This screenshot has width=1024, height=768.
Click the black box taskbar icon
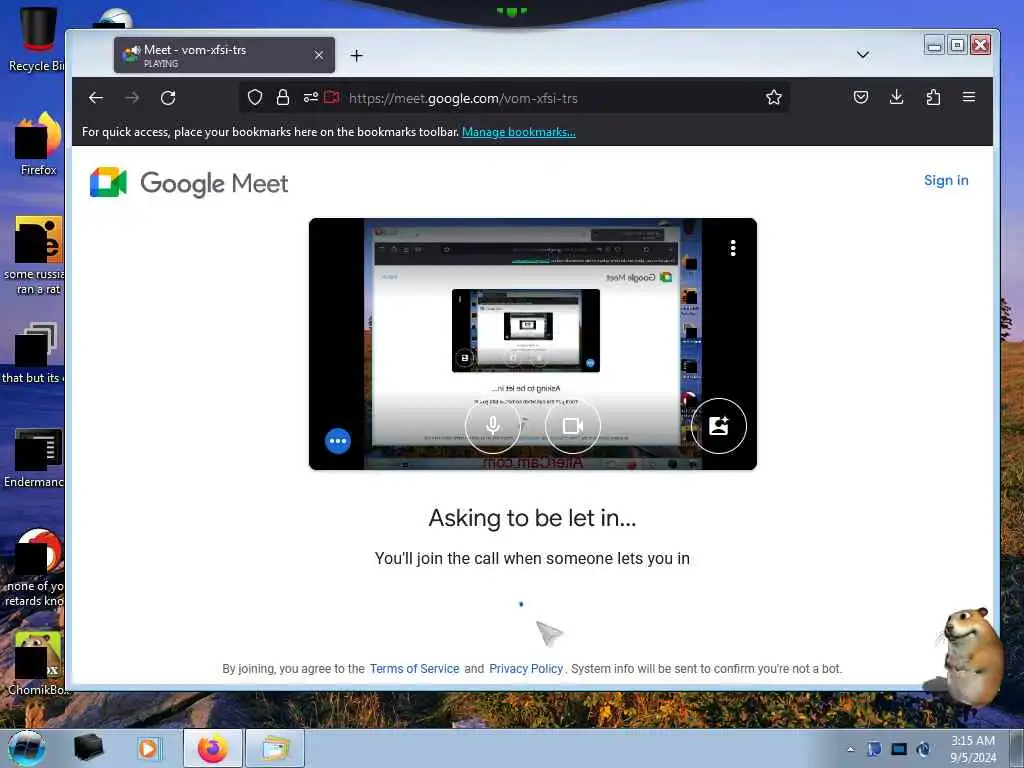coord(88,748)
